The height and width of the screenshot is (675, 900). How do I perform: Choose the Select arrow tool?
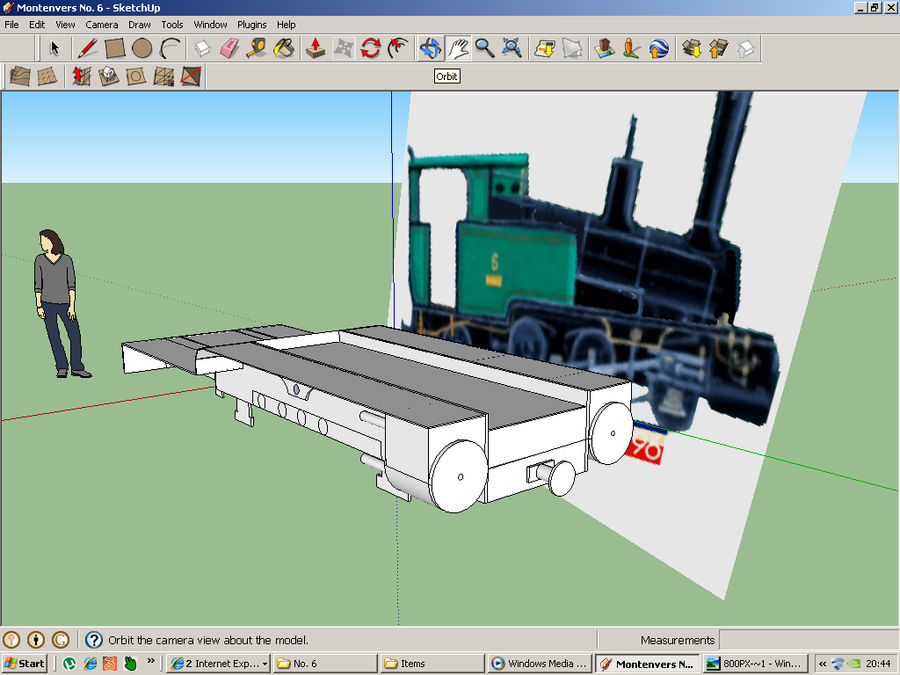(x=55, y=48)
